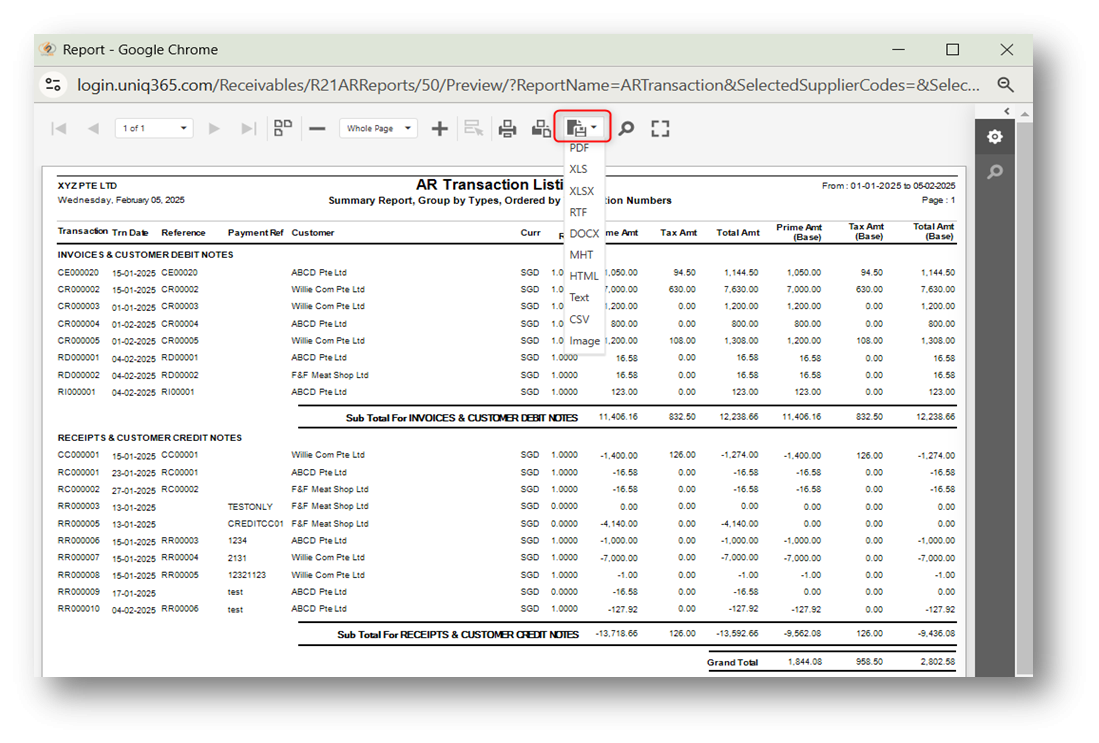Choose Text export format
Viewport: 1099px width, 743px height.
(579, 297)
